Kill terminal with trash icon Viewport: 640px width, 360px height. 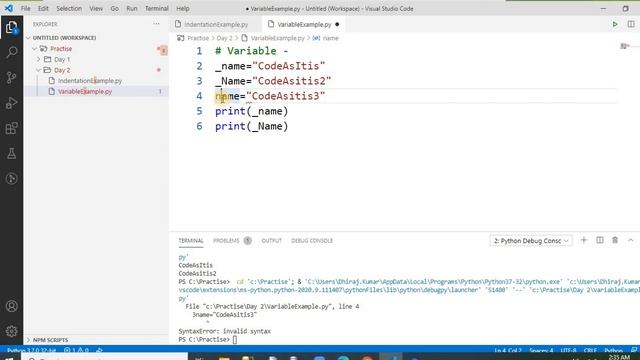coord(615,240)
